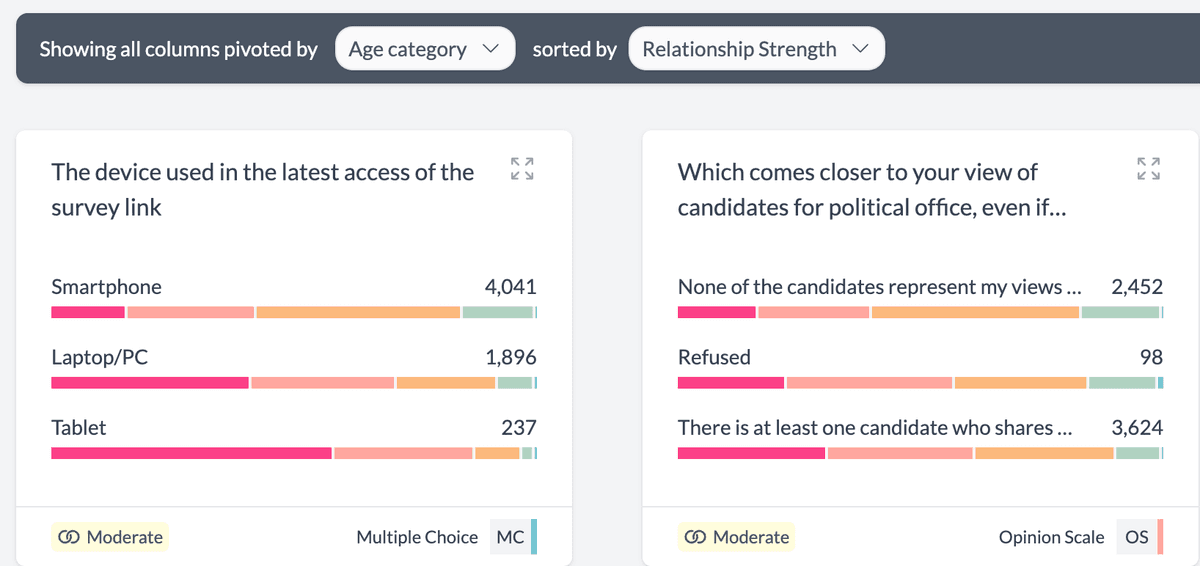Click the link icon in right Moderate badge
Viewport: 1200px width, 566px height.
click(x=695, y=538)
